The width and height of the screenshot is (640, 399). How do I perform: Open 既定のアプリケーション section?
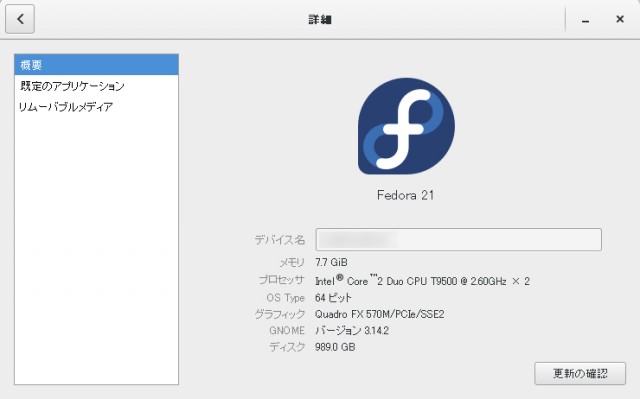click(96, 86)
